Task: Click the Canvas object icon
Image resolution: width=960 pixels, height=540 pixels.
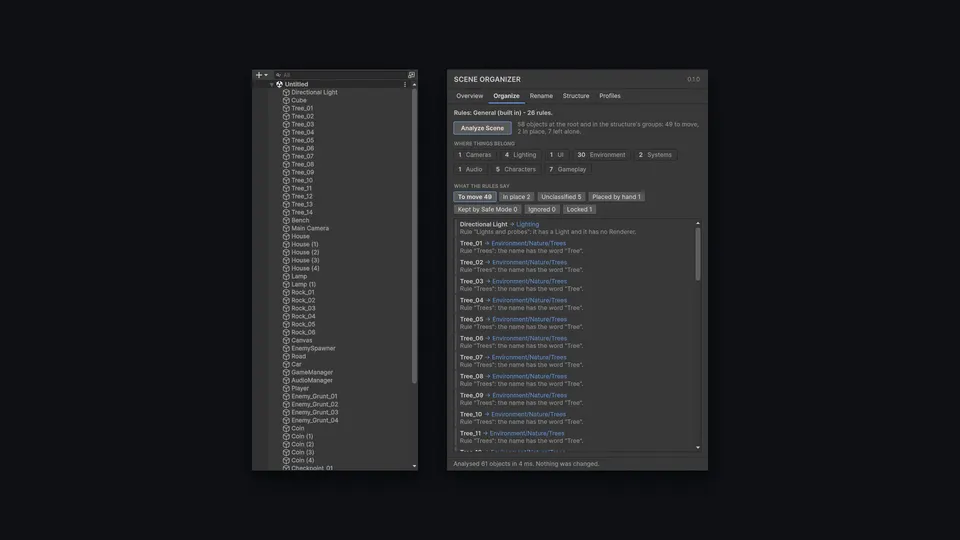Action: pyautogui.click(x=286, y=340)
